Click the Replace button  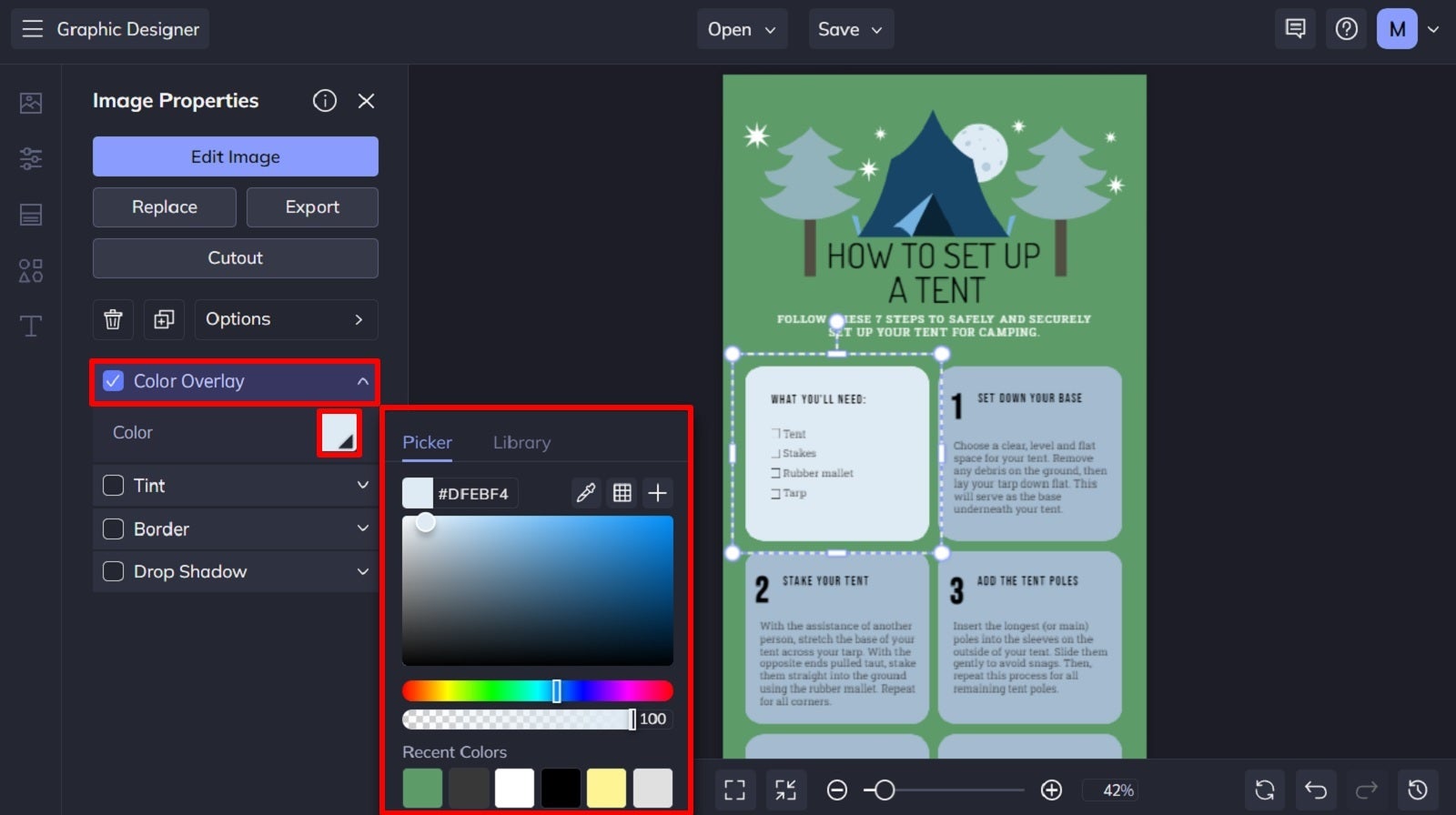[165, 207]
